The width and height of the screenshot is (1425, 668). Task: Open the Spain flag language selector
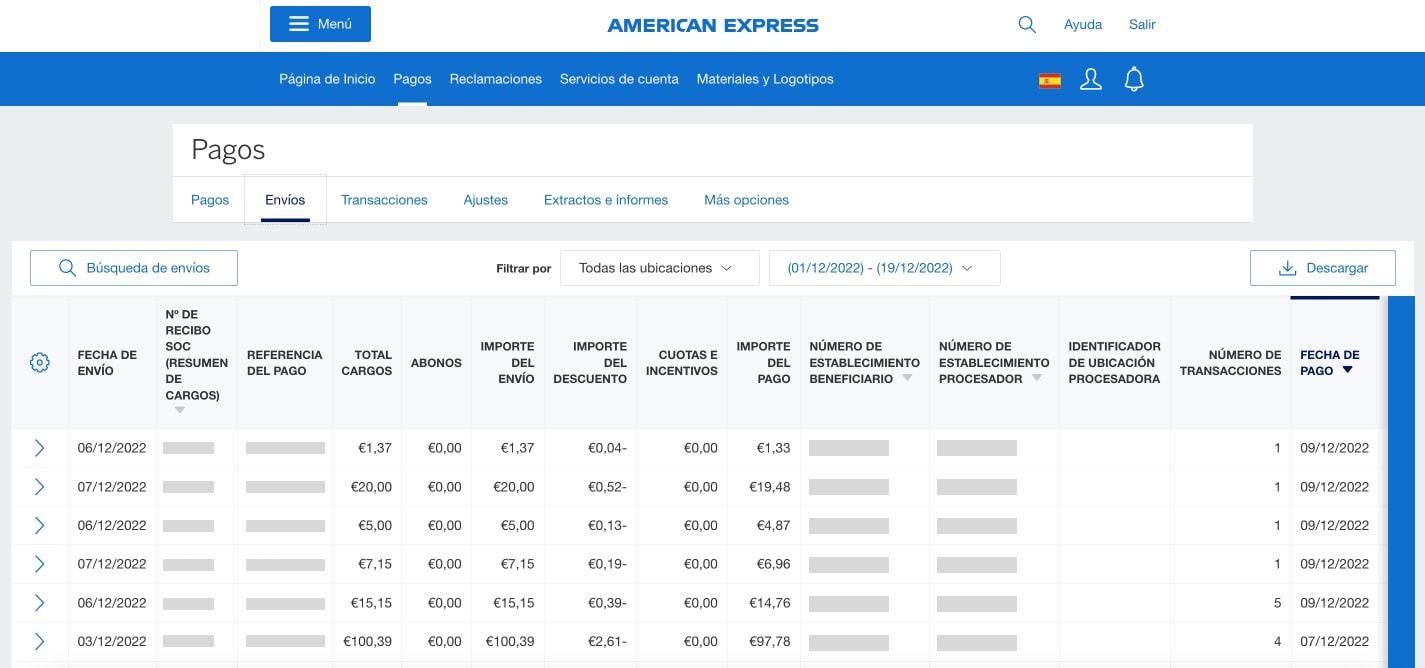coord(1049,80)
